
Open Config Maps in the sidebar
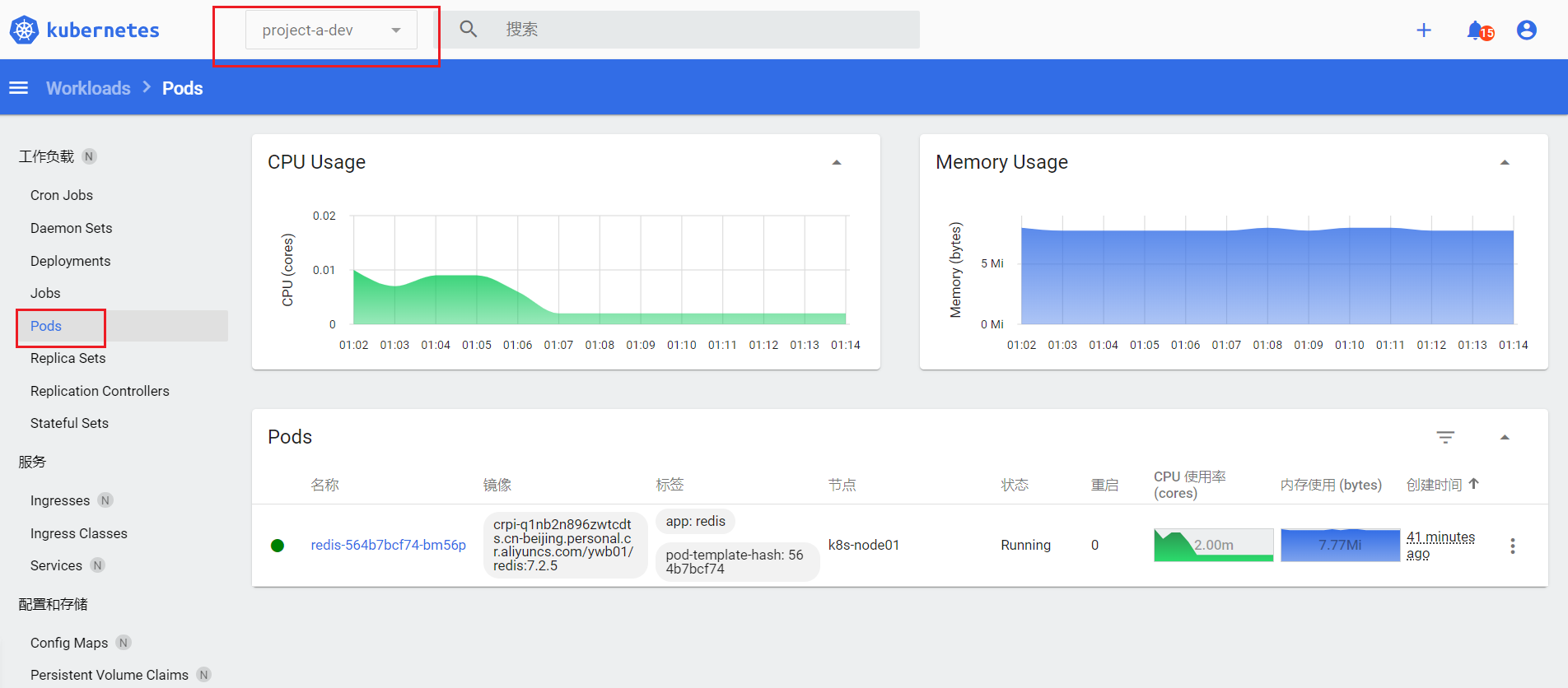click(x=69, y=643)
